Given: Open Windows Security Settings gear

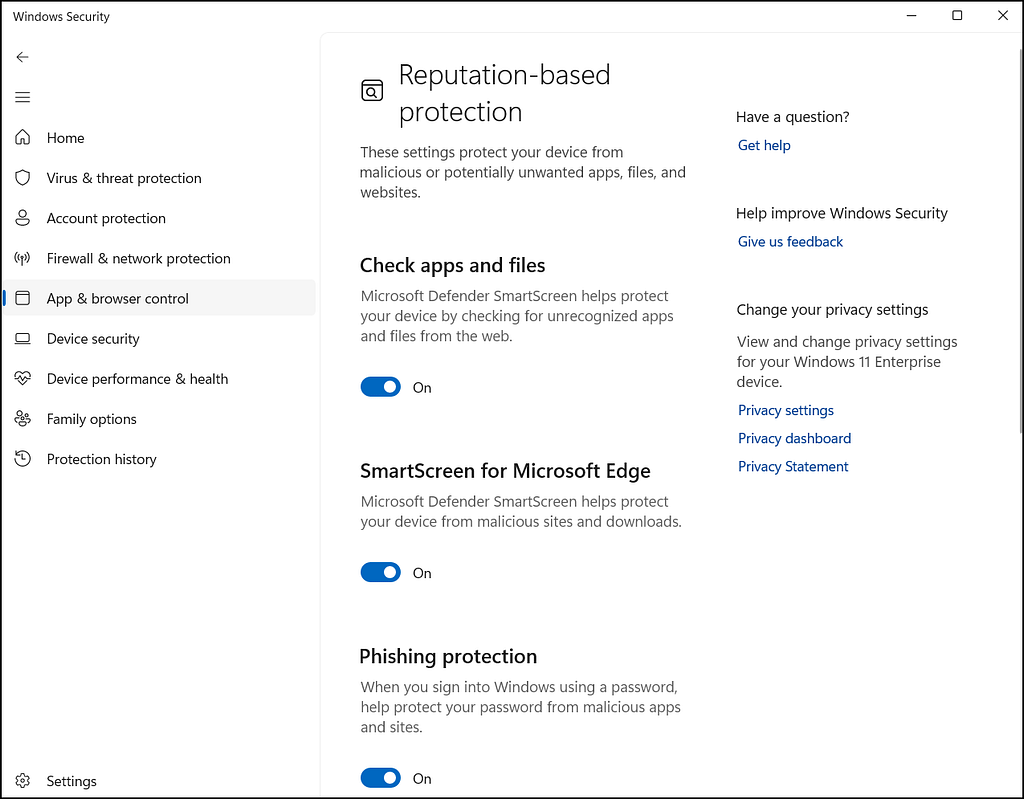Looking at the screenshot, I should click(22, 781).
